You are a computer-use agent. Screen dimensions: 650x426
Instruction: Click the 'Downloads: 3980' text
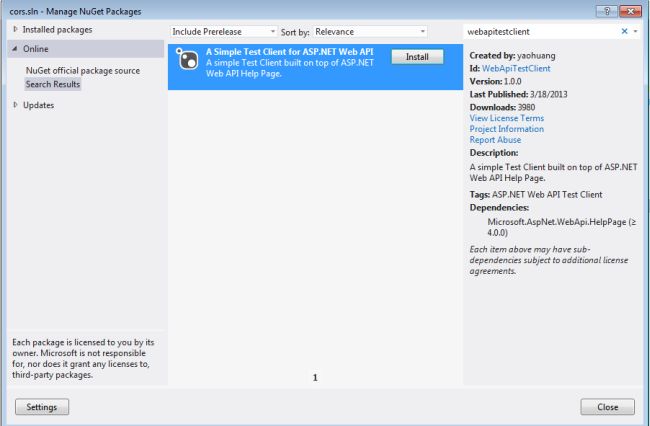[x=502, y=107]
